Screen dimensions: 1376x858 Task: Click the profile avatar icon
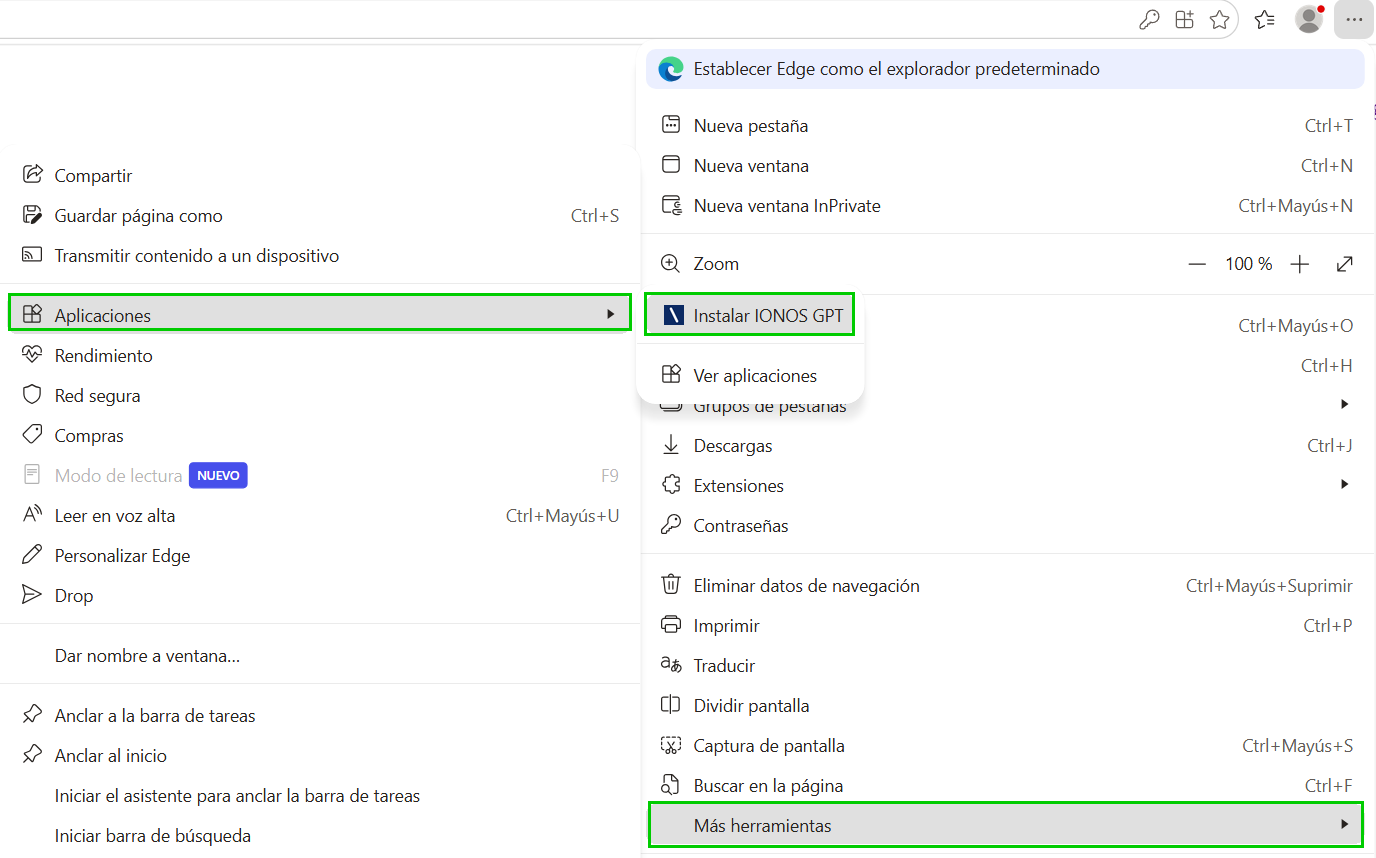1309,19
